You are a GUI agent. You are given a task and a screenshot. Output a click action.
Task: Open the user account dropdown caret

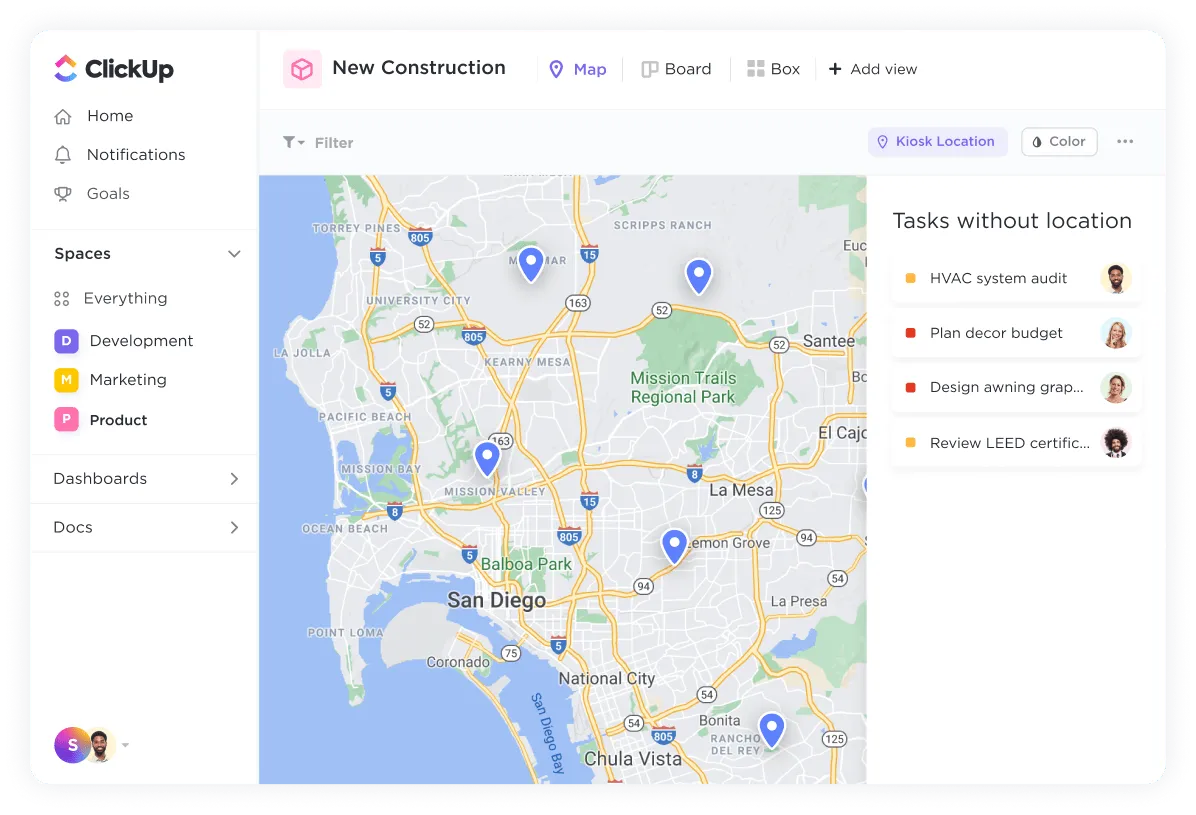pos(125,746)
